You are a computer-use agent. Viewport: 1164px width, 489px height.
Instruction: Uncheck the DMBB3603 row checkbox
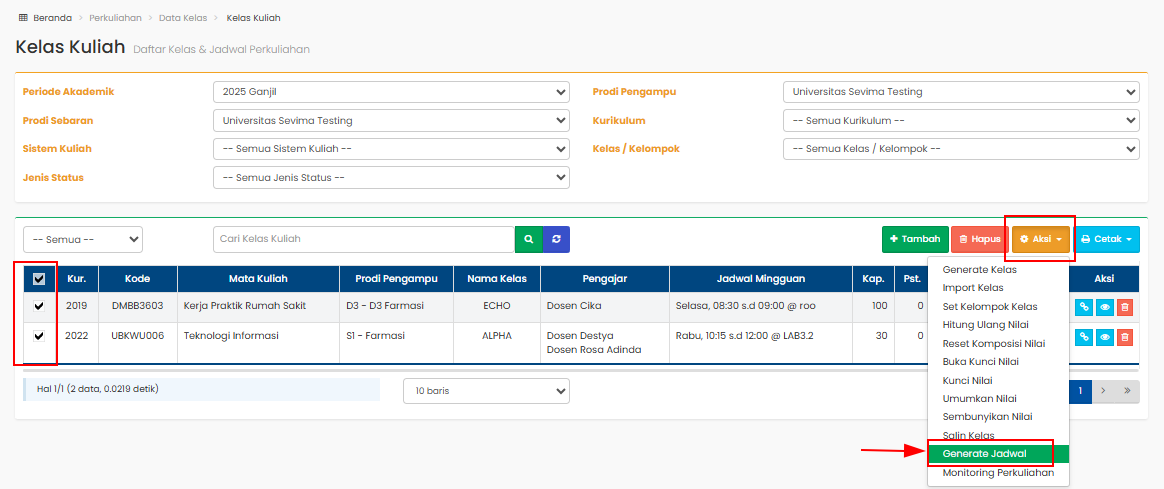point(39,307)
